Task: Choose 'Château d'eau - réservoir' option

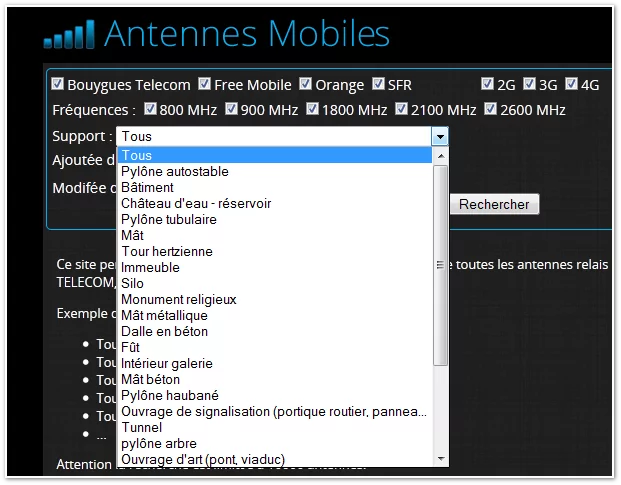Action: [196, 203]
